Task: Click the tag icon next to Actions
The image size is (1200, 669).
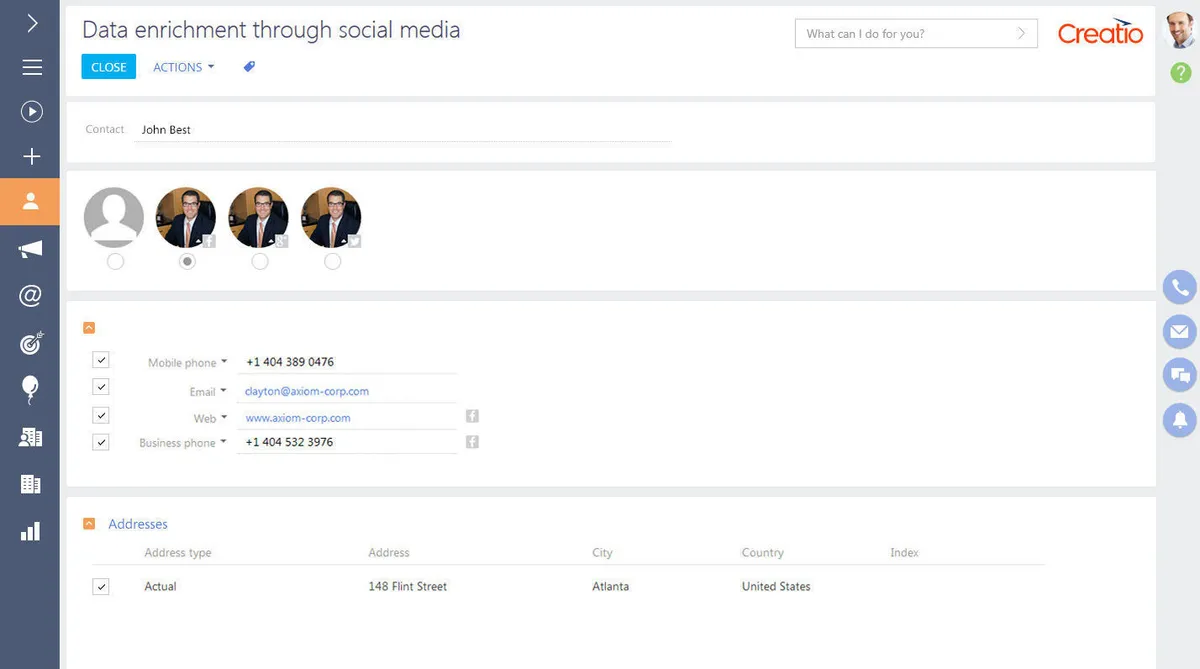Action: click(x=249, y=67)
